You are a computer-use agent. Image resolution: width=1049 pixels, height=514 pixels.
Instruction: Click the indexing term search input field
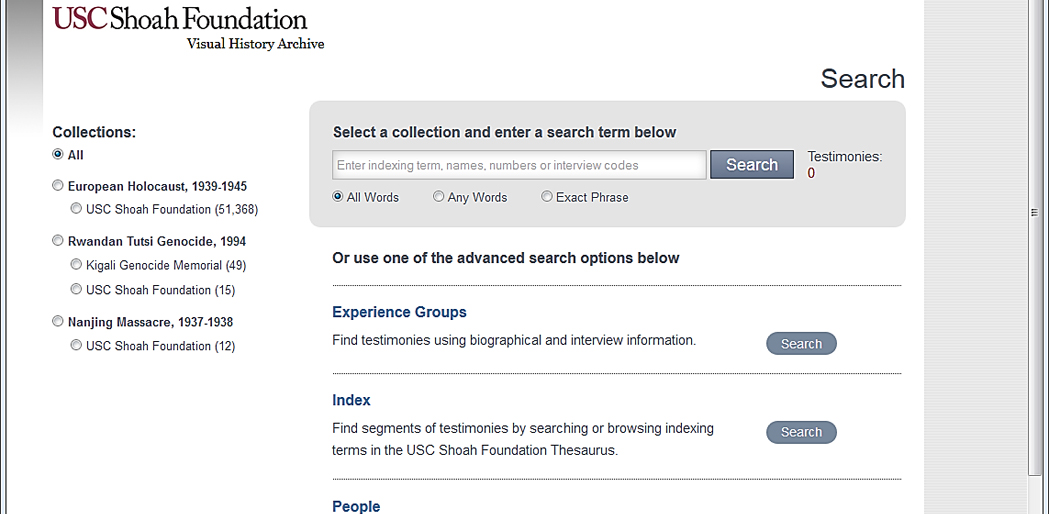(519, 165)
